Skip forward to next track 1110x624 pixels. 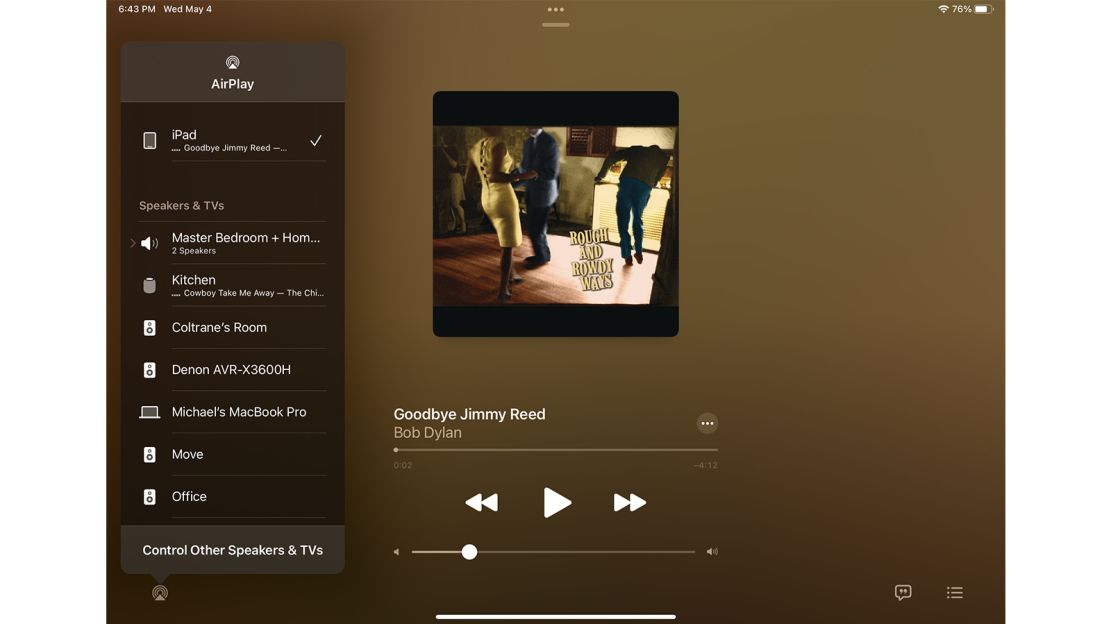tap(629, 502)
